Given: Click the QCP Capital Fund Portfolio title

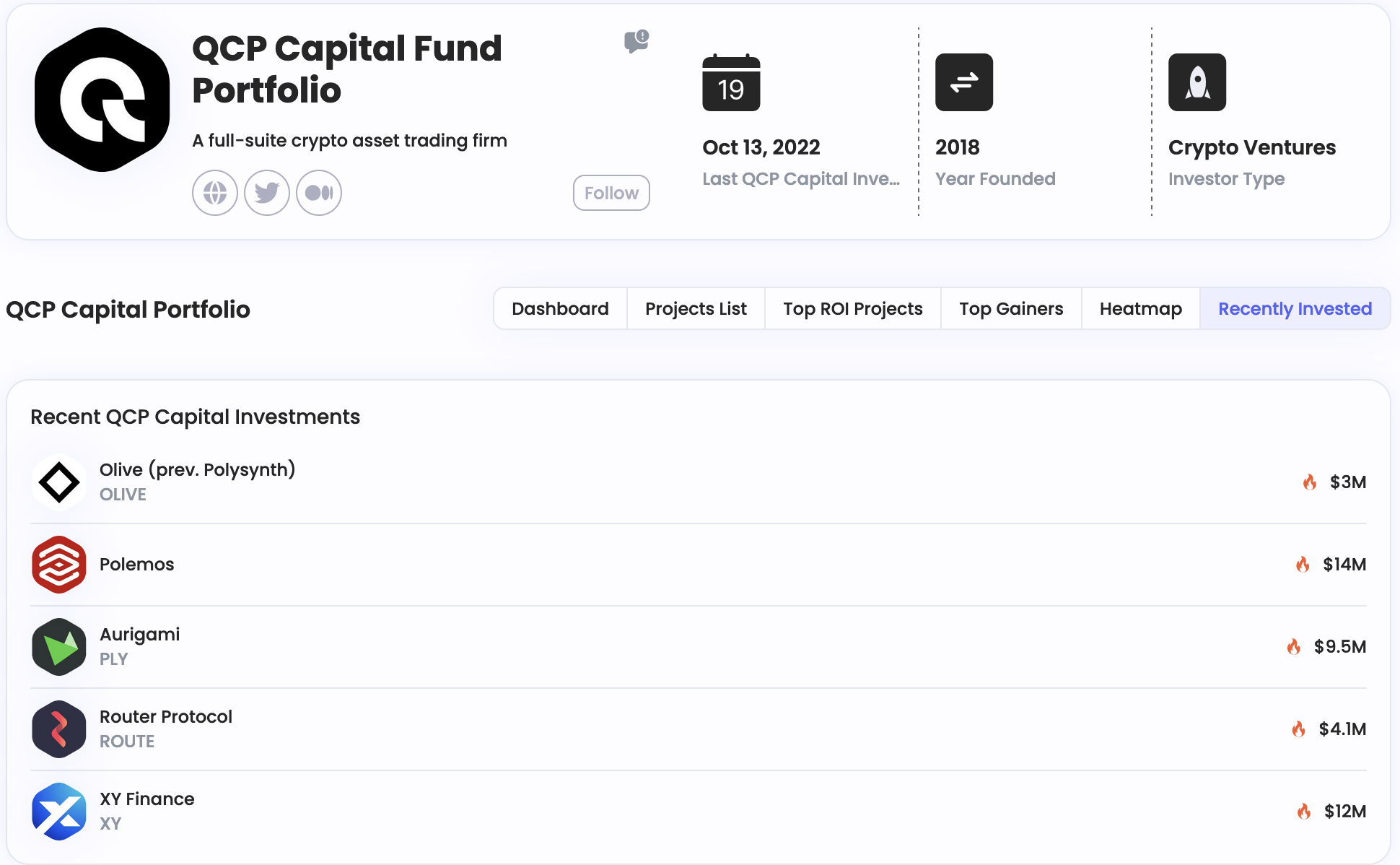Looking at the screenshot, I should click(347, 69).
